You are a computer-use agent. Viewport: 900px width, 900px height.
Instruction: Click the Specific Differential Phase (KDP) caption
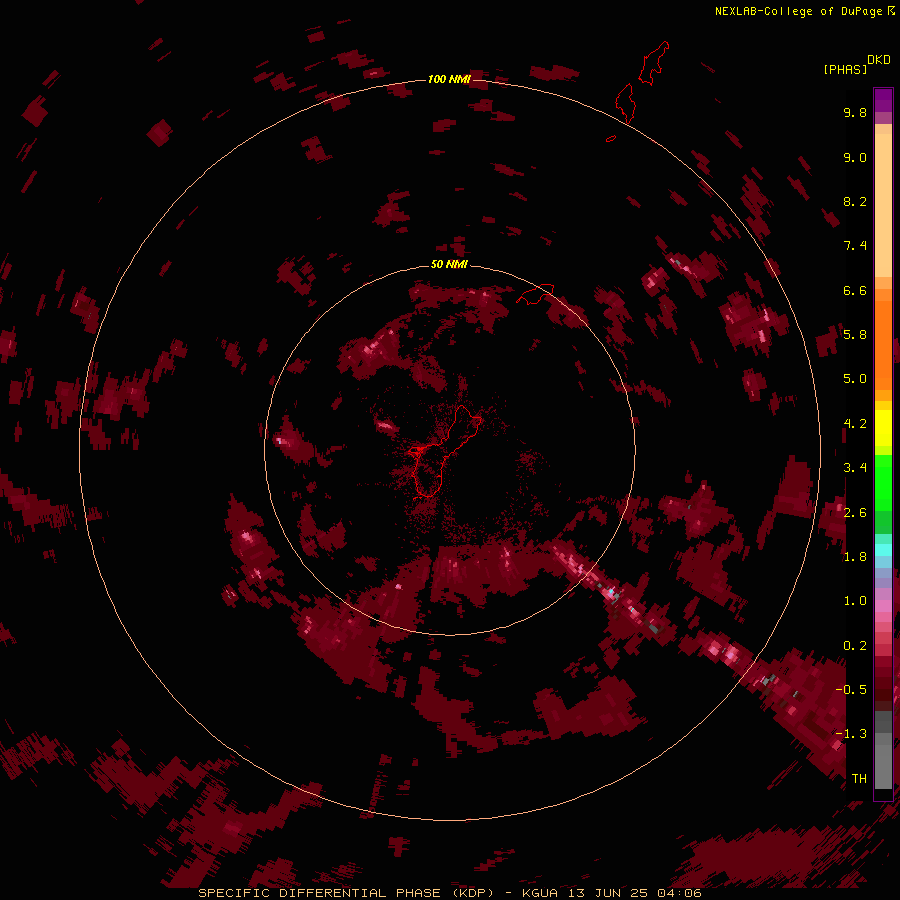click(348, 893)
